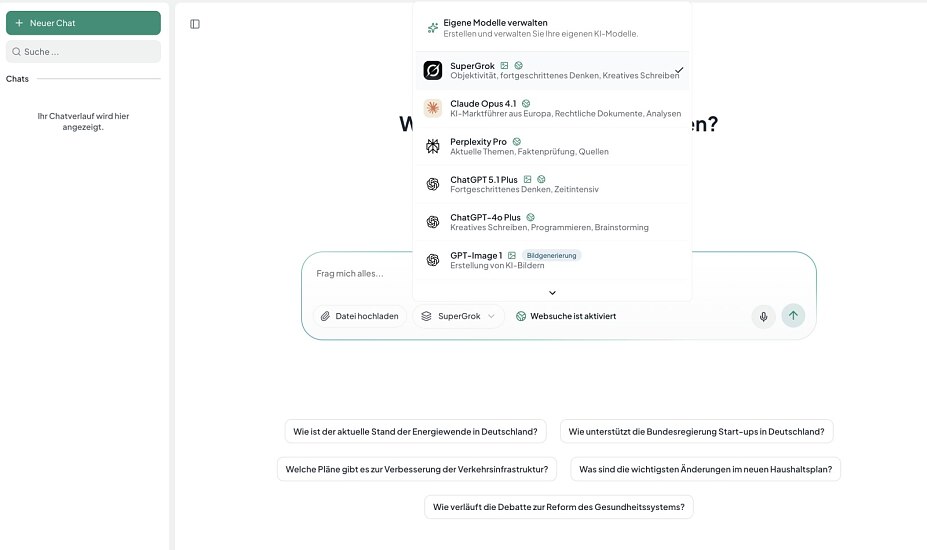Start a Neuer Chat
Image resolution: width=927 pixels, height=550 pixels.
83,23
